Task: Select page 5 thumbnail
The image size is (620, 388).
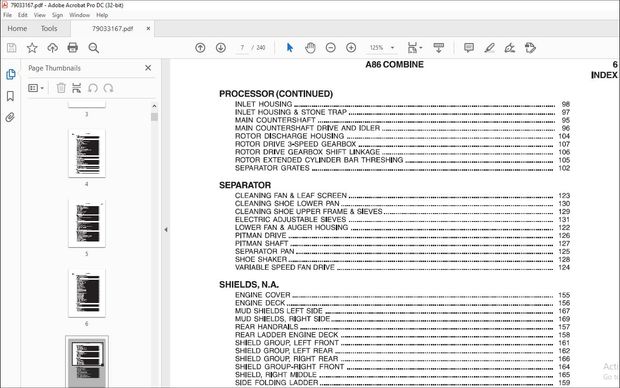Action: [x=87, y=223]
